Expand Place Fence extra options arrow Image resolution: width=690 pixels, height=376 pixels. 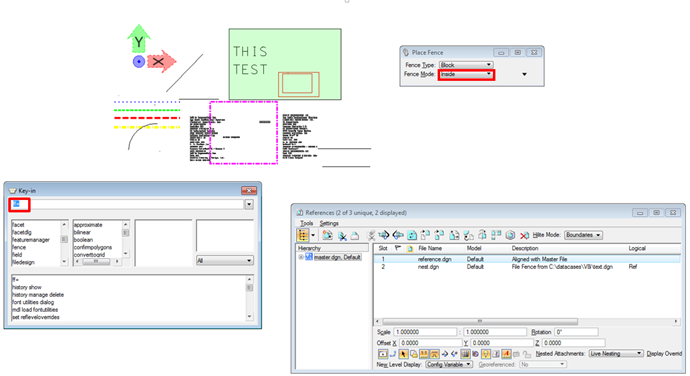524,74
